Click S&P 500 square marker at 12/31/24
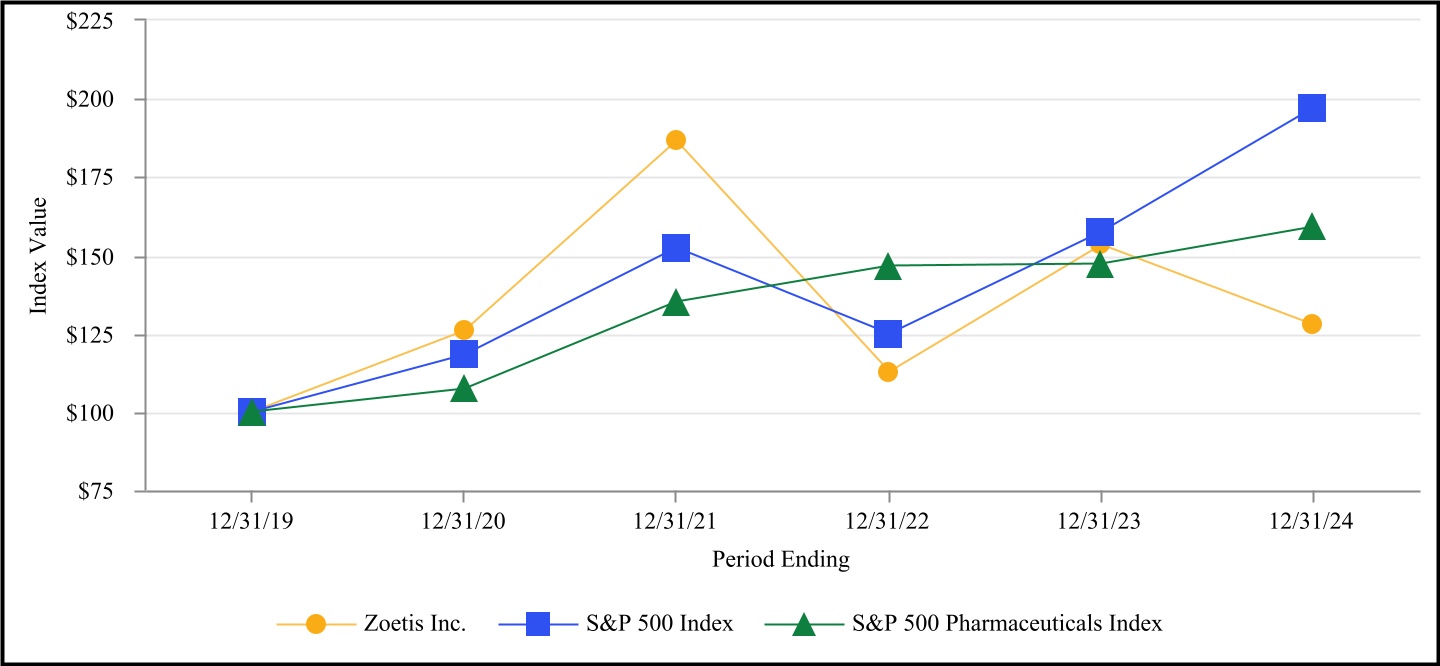The image size is (1440, 666). 1312,108
